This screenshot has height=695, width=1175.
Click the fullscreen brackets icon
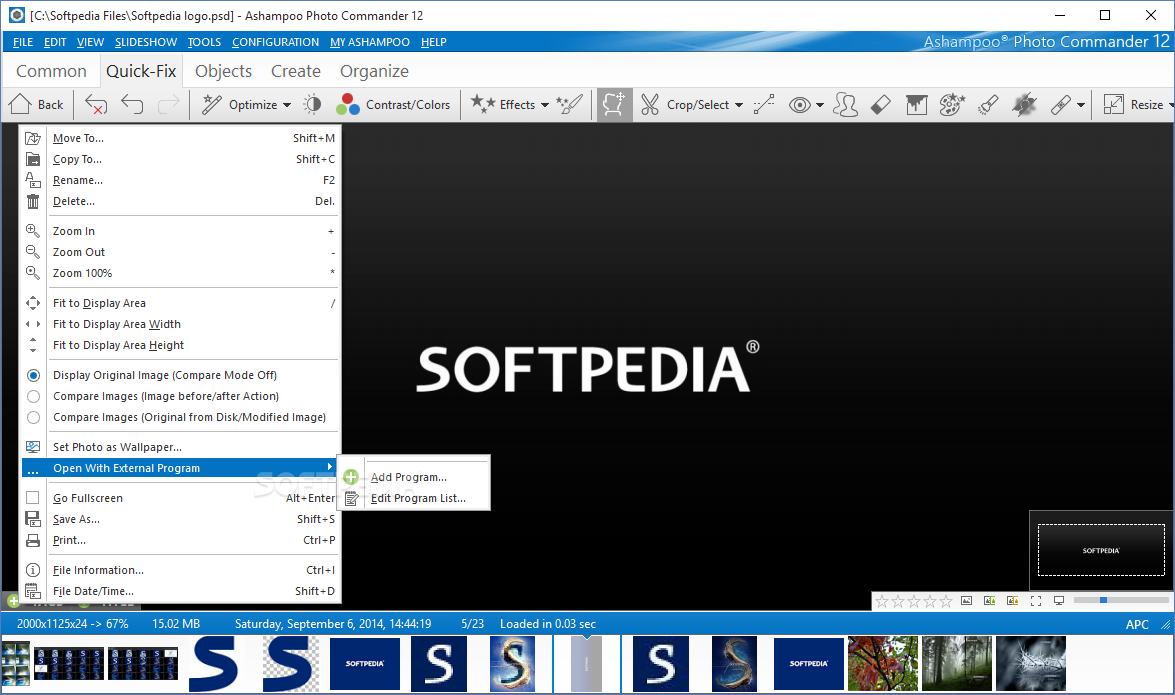tap(1036, 601)
